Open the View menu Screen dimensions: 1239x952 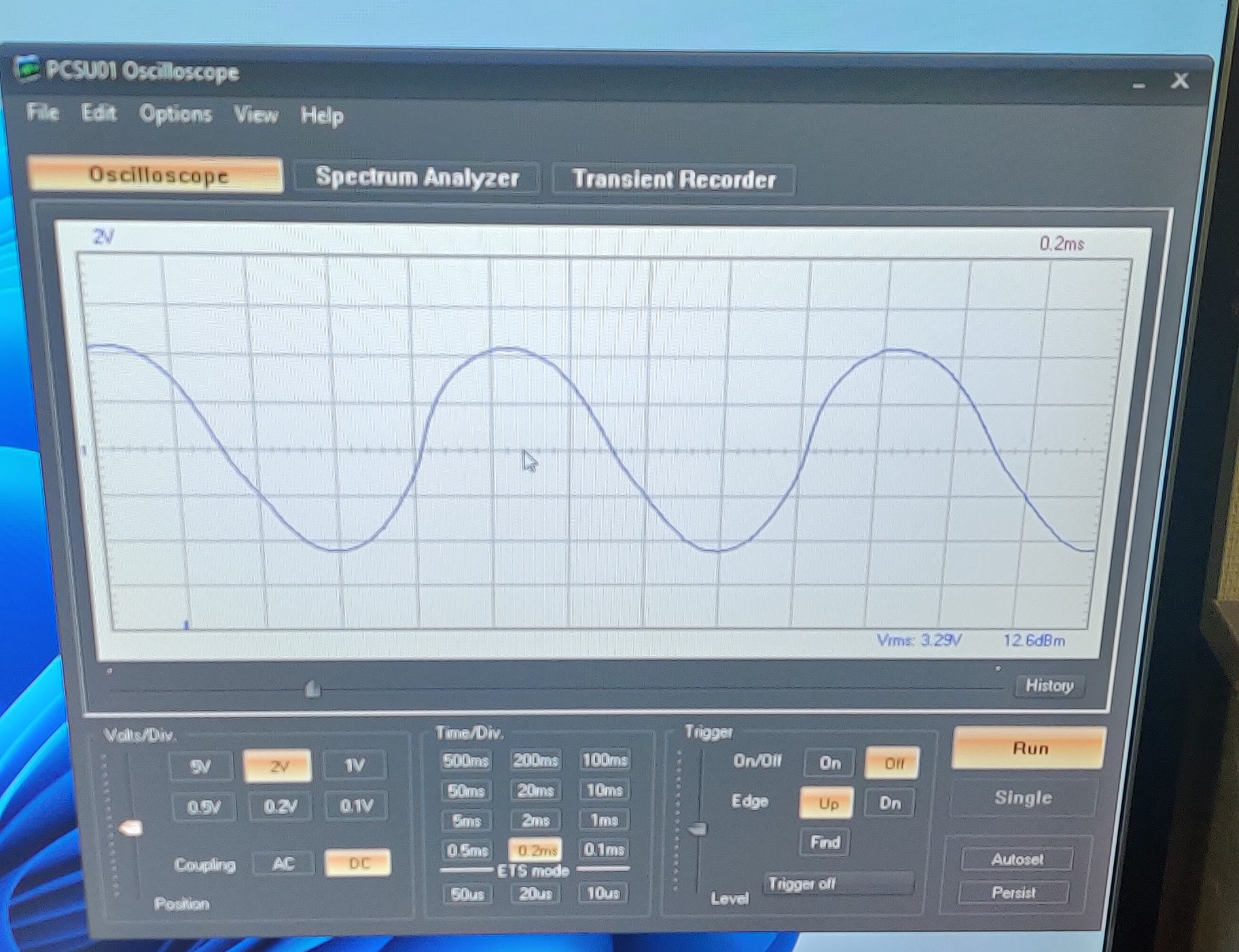(x=256, y=115)
